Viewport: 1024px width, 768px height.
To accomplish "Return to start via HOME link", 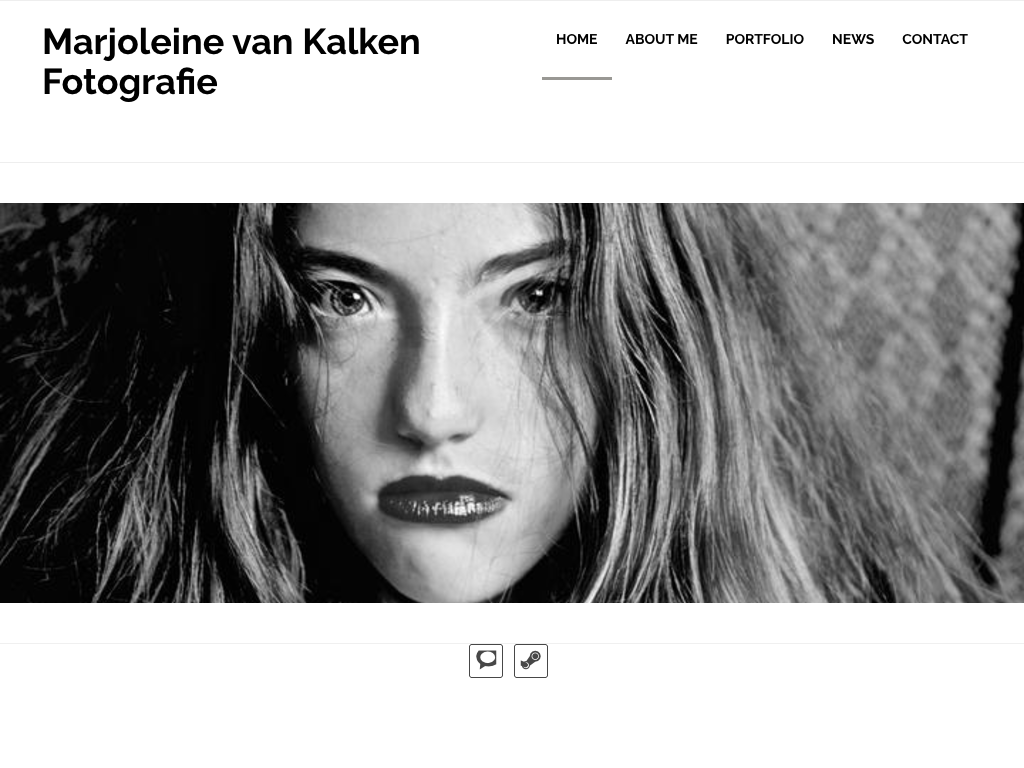I will pyautogui.click(x=577, y=39).
